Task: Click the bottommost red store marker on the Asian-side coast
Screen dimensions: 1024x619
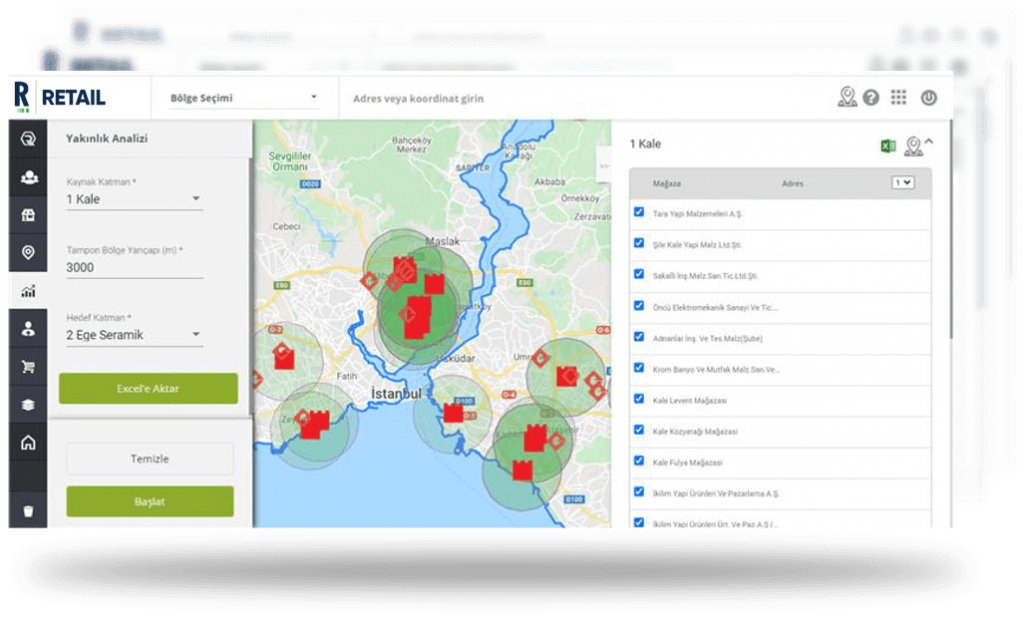Action: (522, 470)
